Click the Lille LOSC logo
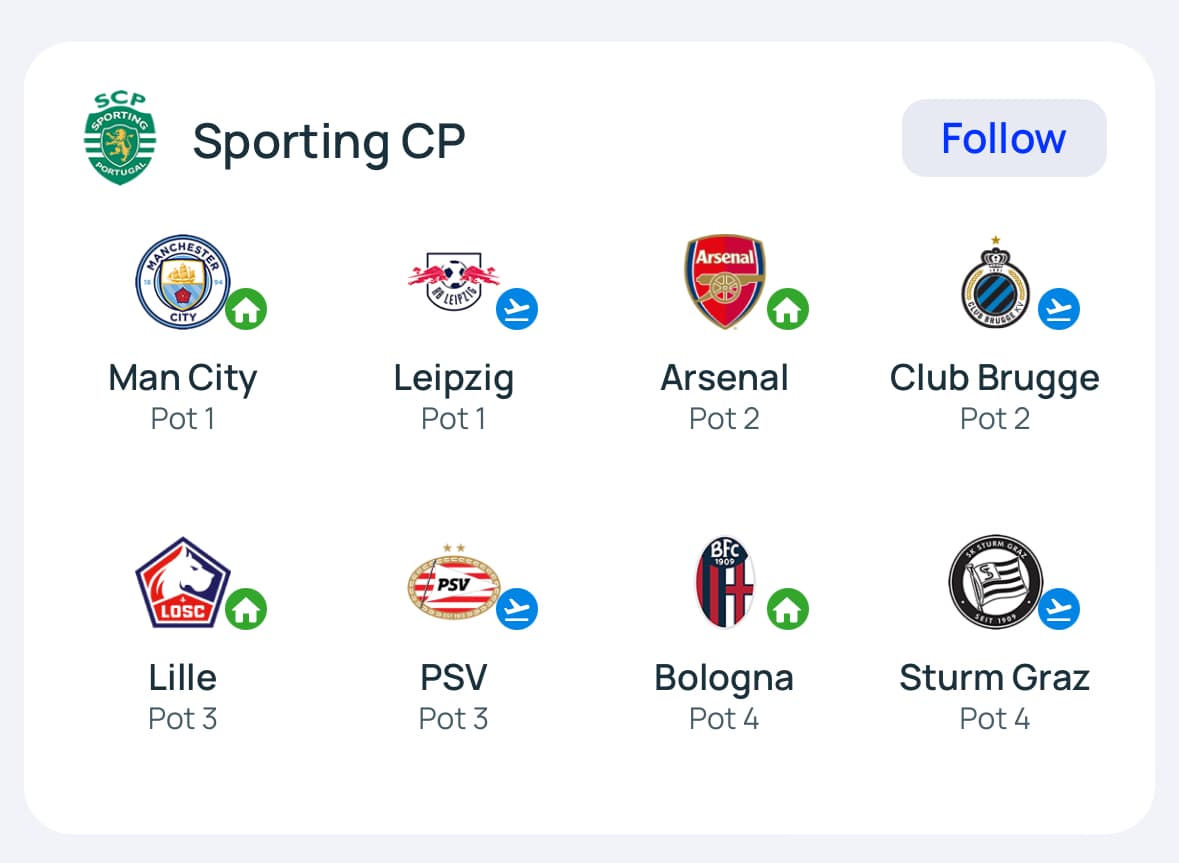1179x863 pixels. coord(182,582)
